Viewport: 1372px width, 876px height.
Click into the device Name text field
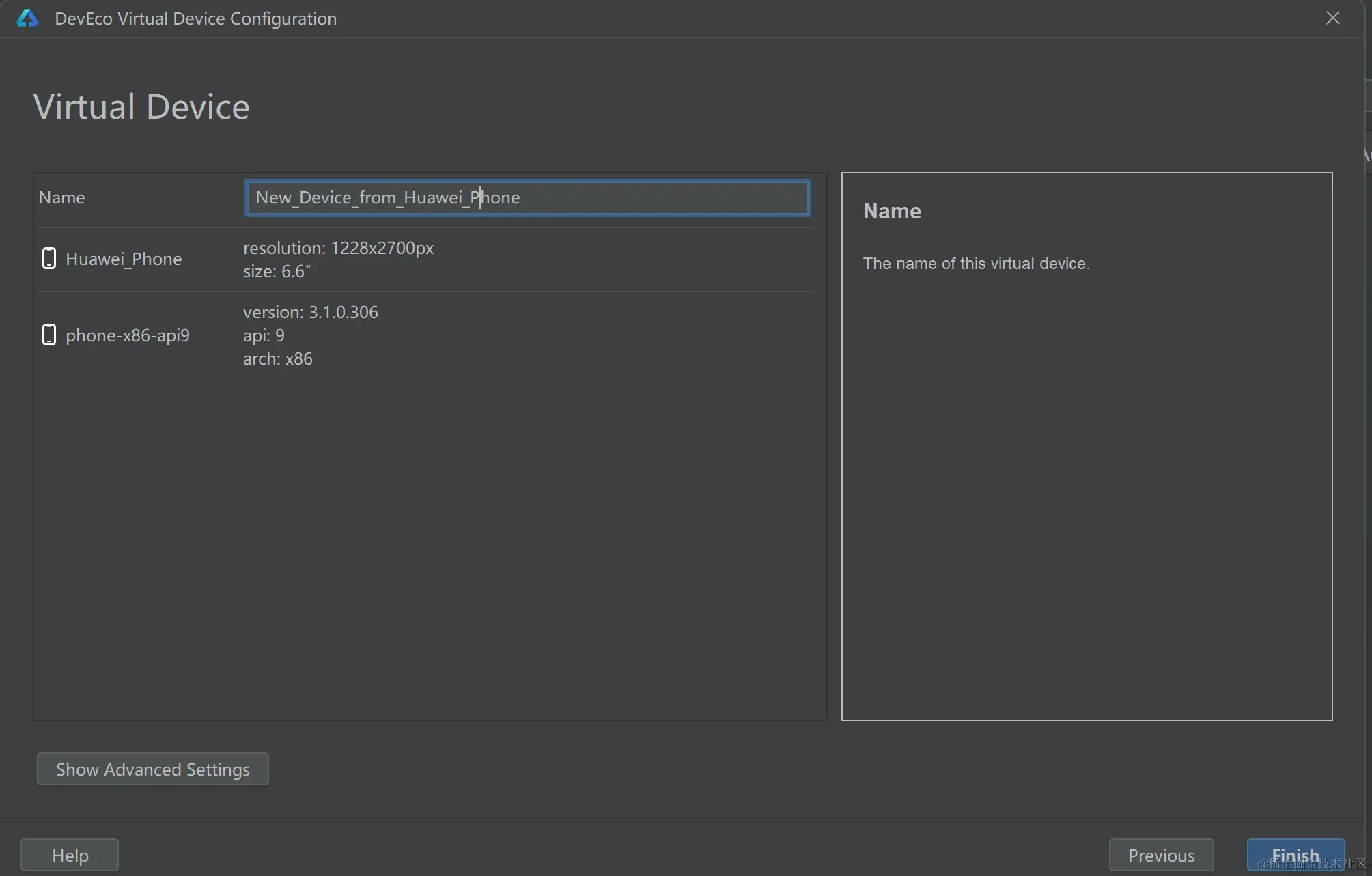[x=527, y=198]
